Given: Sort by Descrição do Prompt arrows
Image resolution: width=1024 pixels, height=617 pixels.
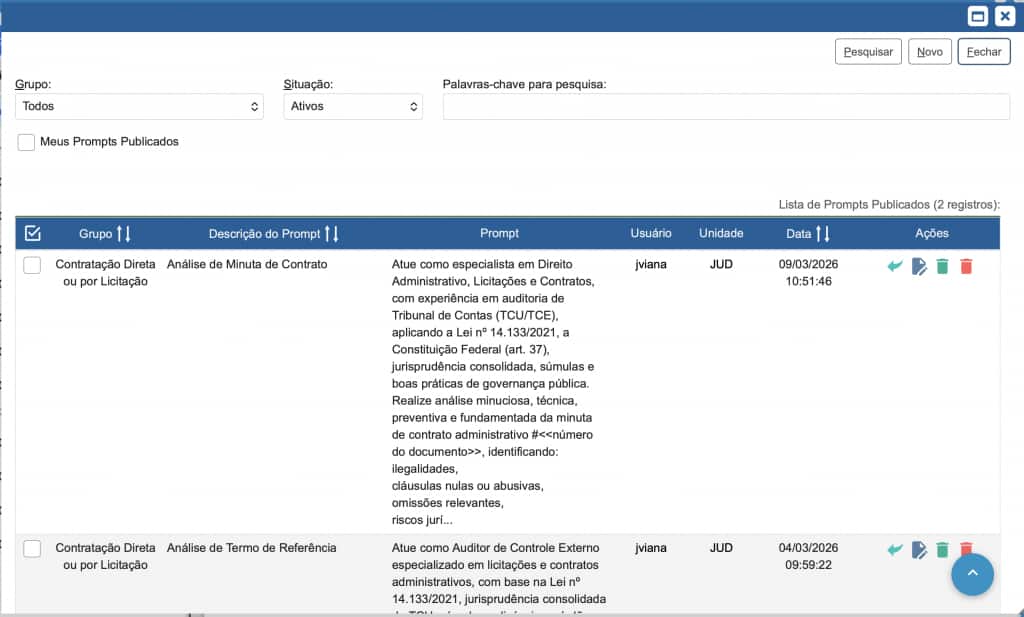Looking at the screenshot, I should point(332,234).
